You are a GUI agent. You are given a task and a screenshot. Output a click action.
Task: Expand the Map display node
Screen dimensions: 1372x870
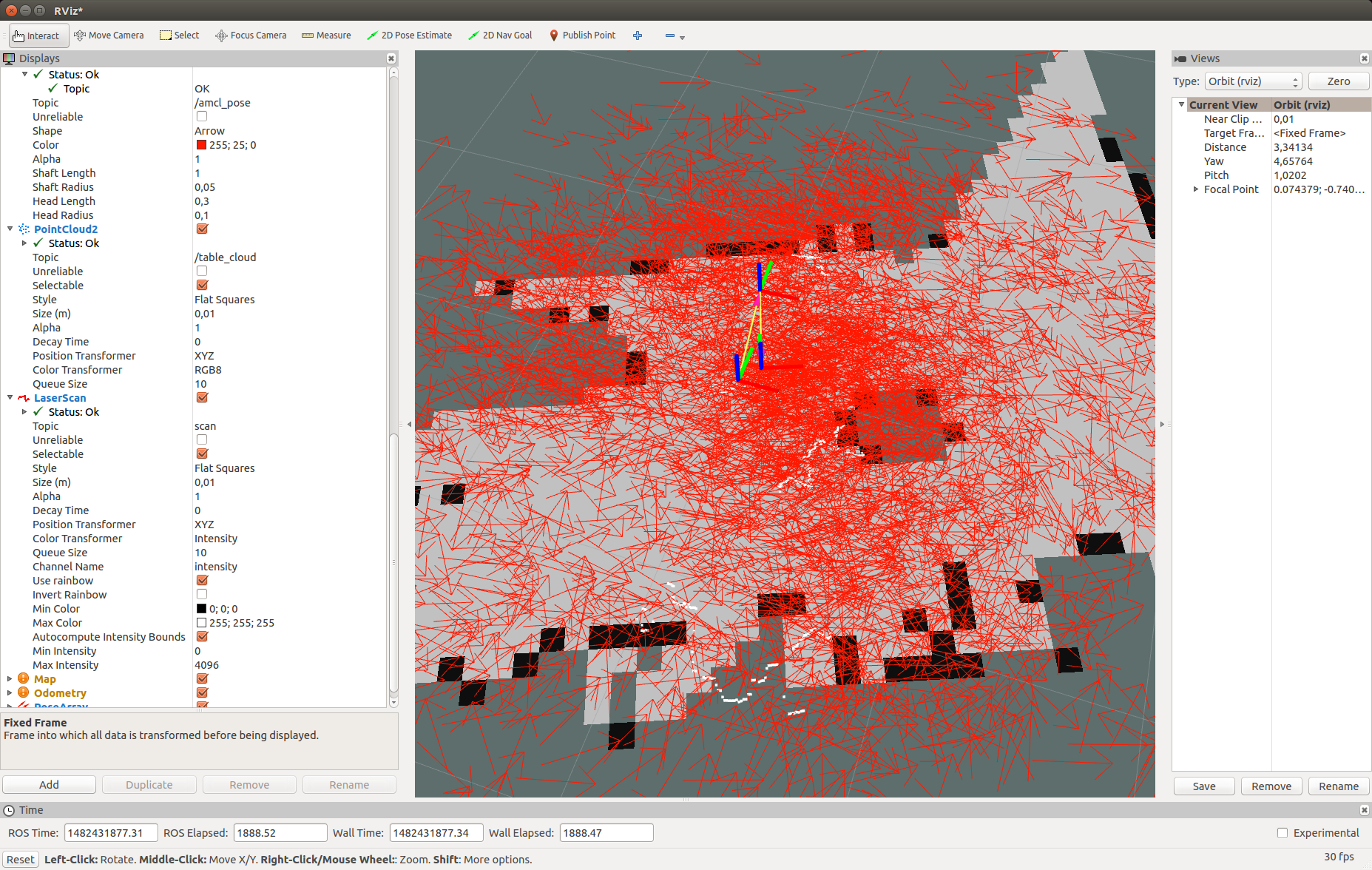coord(10,679)
